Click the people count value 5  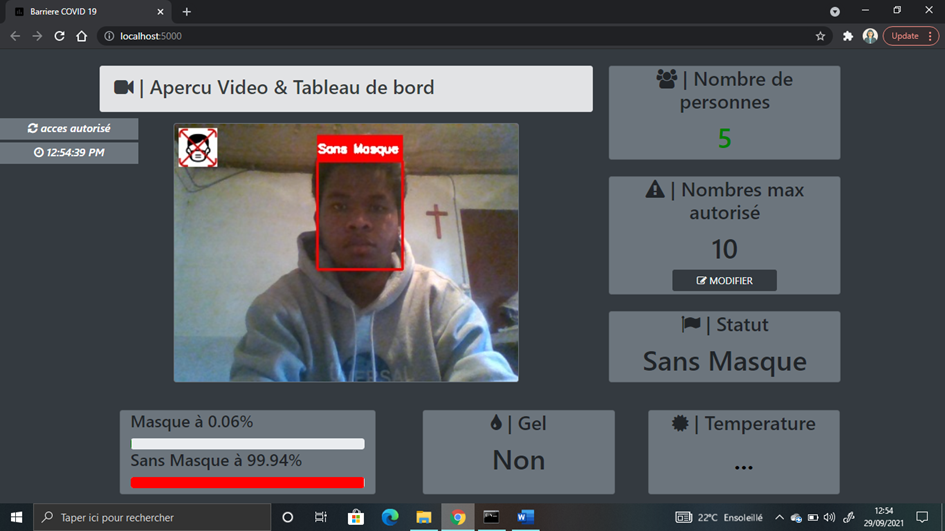[724, 139]
